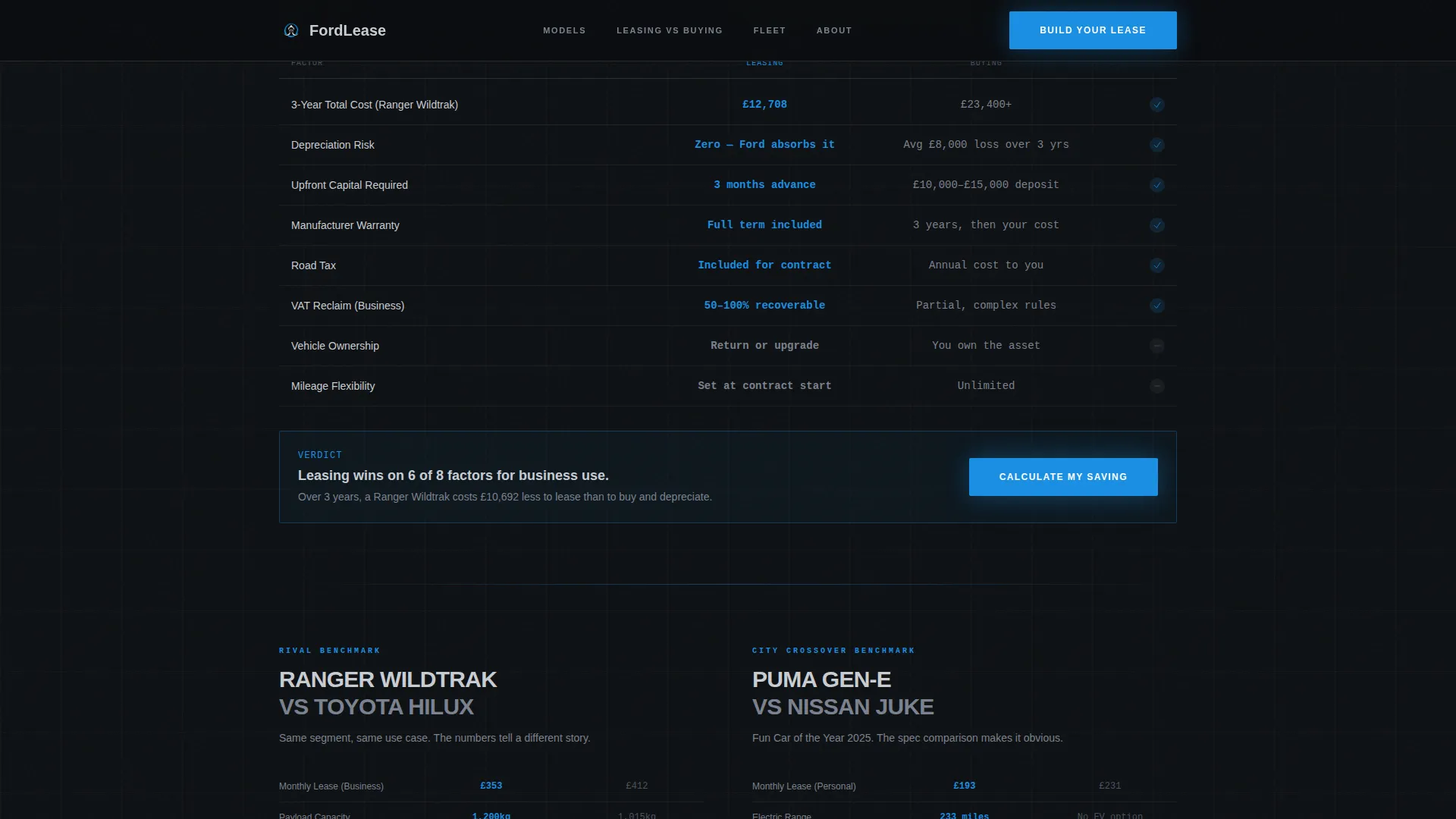
Task: Click '50–100% recoverable' cell
Action: point(764,306)
